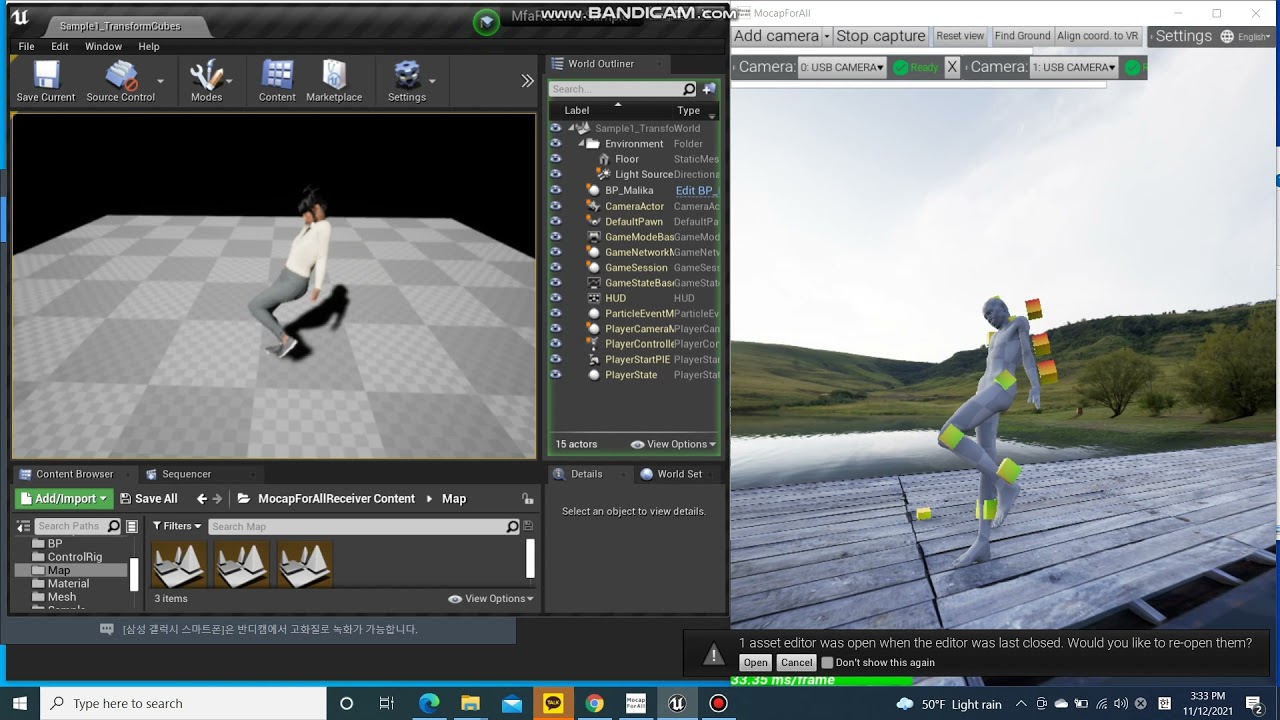The height and width of the screenshot is (720, 1280).
Task: Open KakaoTalk from the taskbar
Action: (x=553, y=703)
